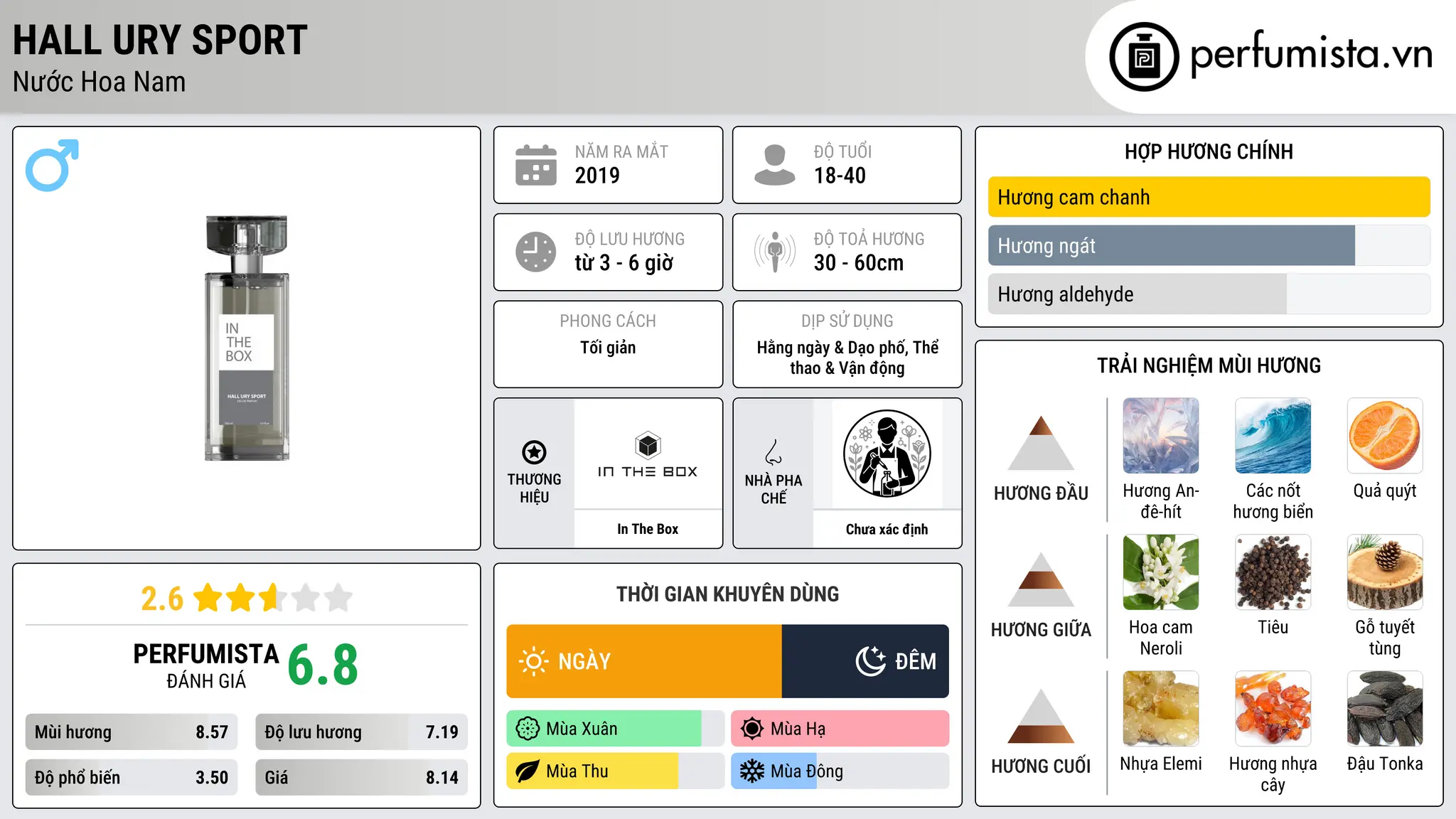
Task: Click the 30 - 60cm projection value
Action: coord(859,263)
